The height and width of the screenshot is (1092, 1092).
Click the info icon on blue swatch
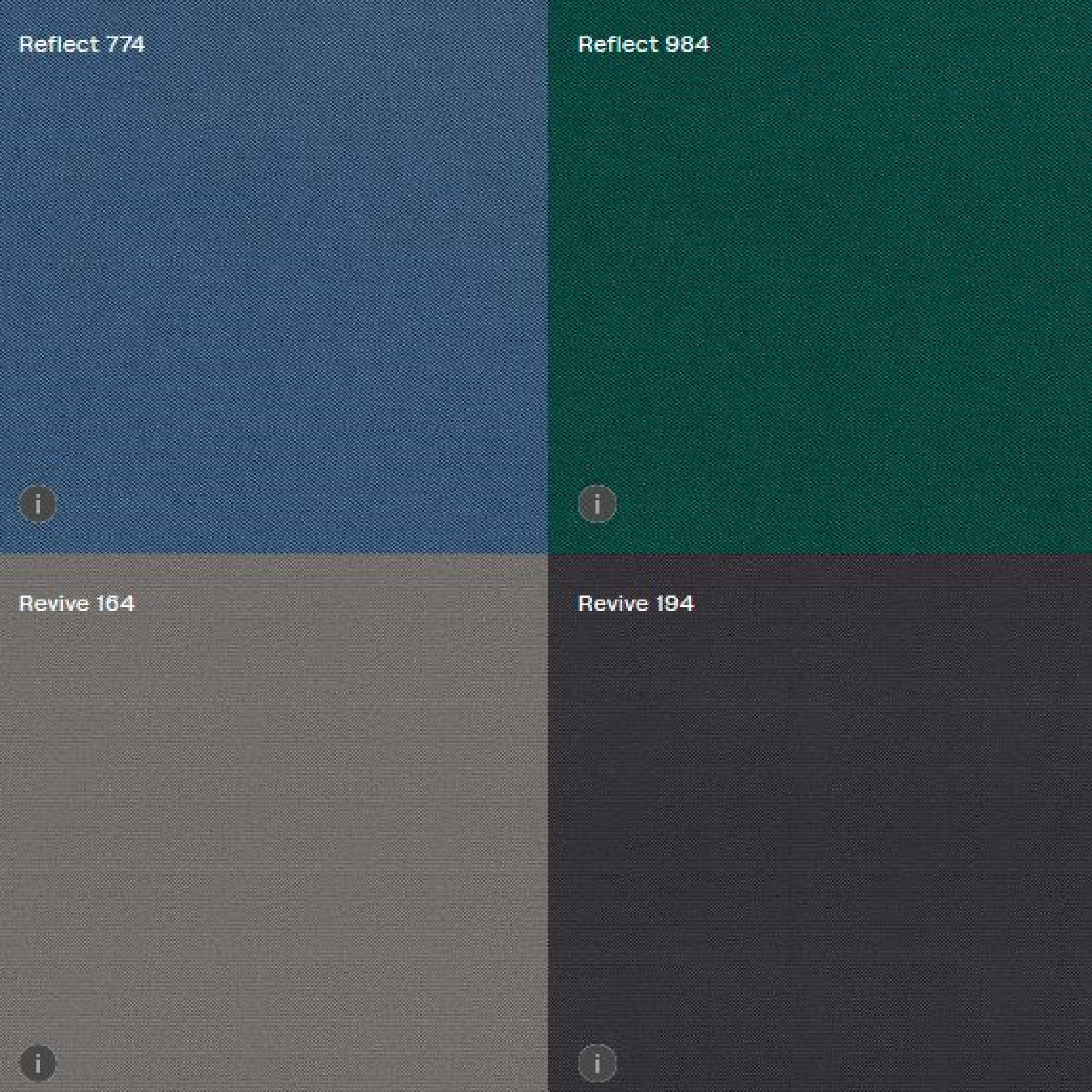(38, 504)
